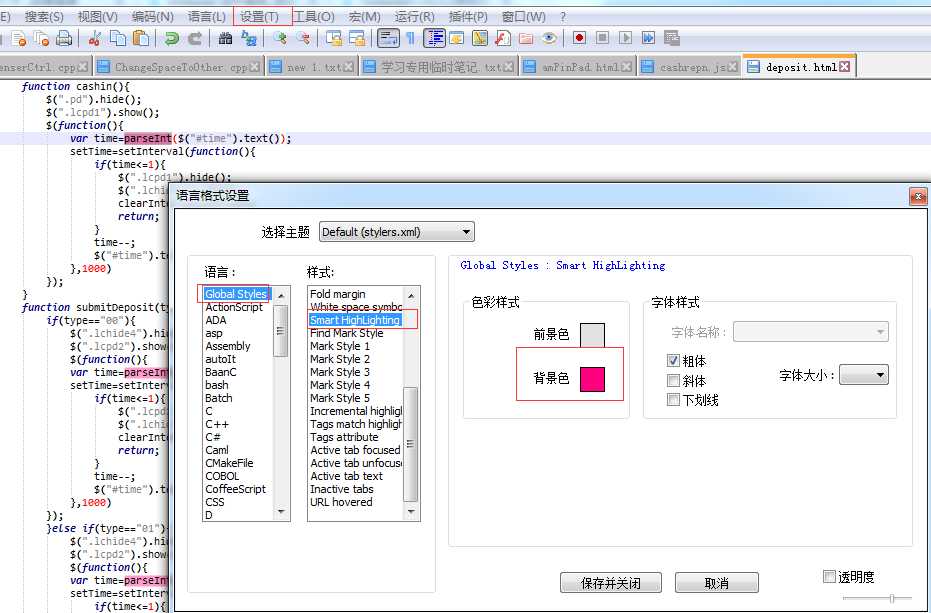Open the 设置(T) menu
The height and width of the screenshot is (613, 931).
coord(261,17)
